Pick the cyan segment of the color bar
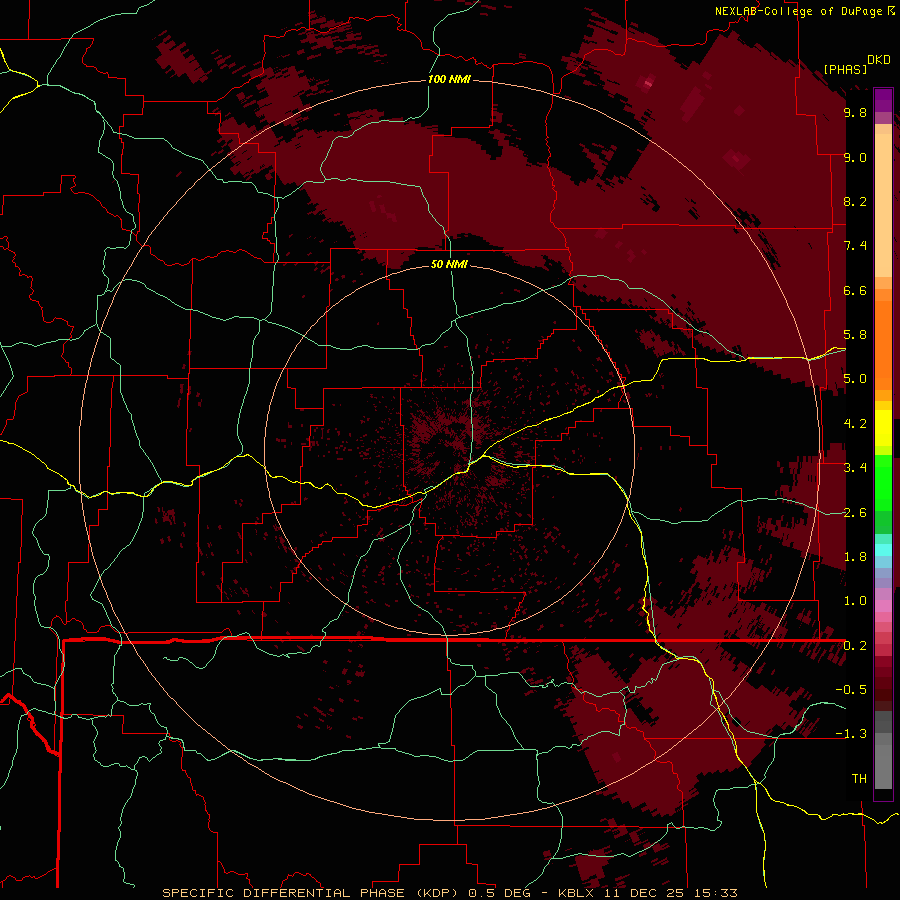This screenshot has height=900, width=900. pyautogui.click(x=883, y=550)
